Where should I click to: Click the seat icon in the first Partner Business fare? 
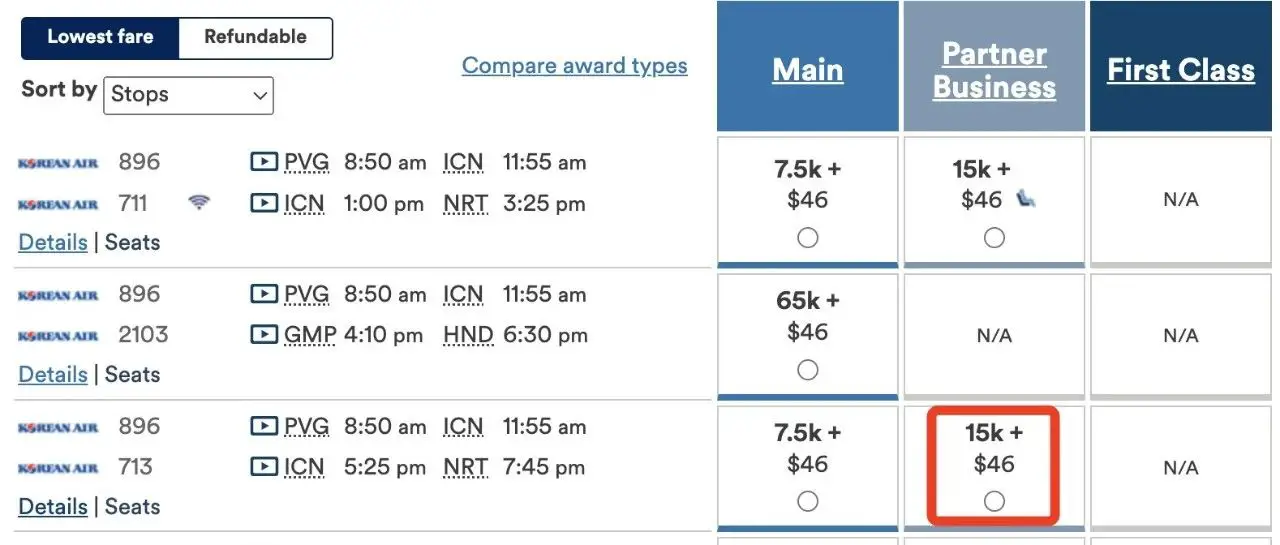tap(1025, 200)
